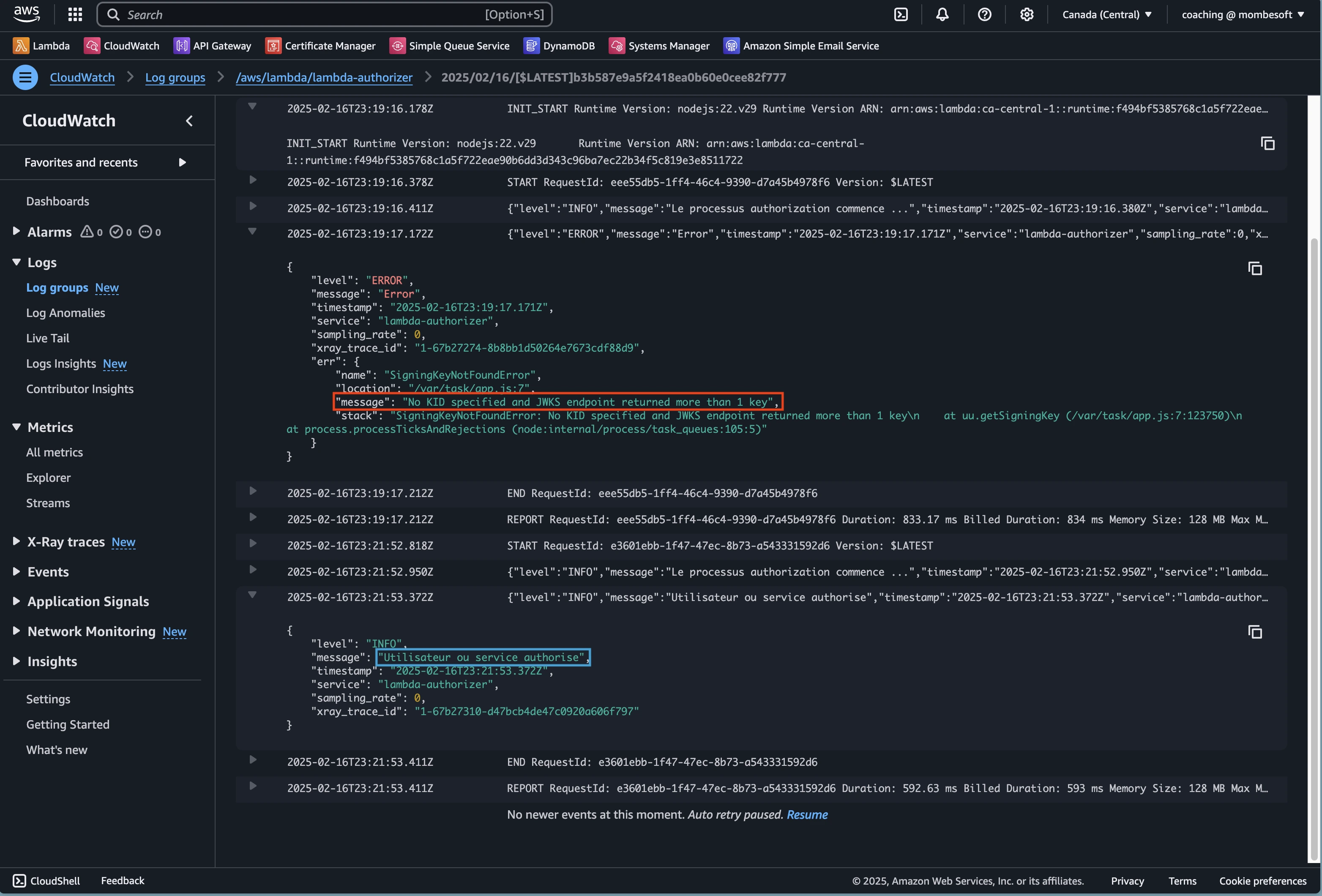Open Contributor Insights

click(79, 389)
